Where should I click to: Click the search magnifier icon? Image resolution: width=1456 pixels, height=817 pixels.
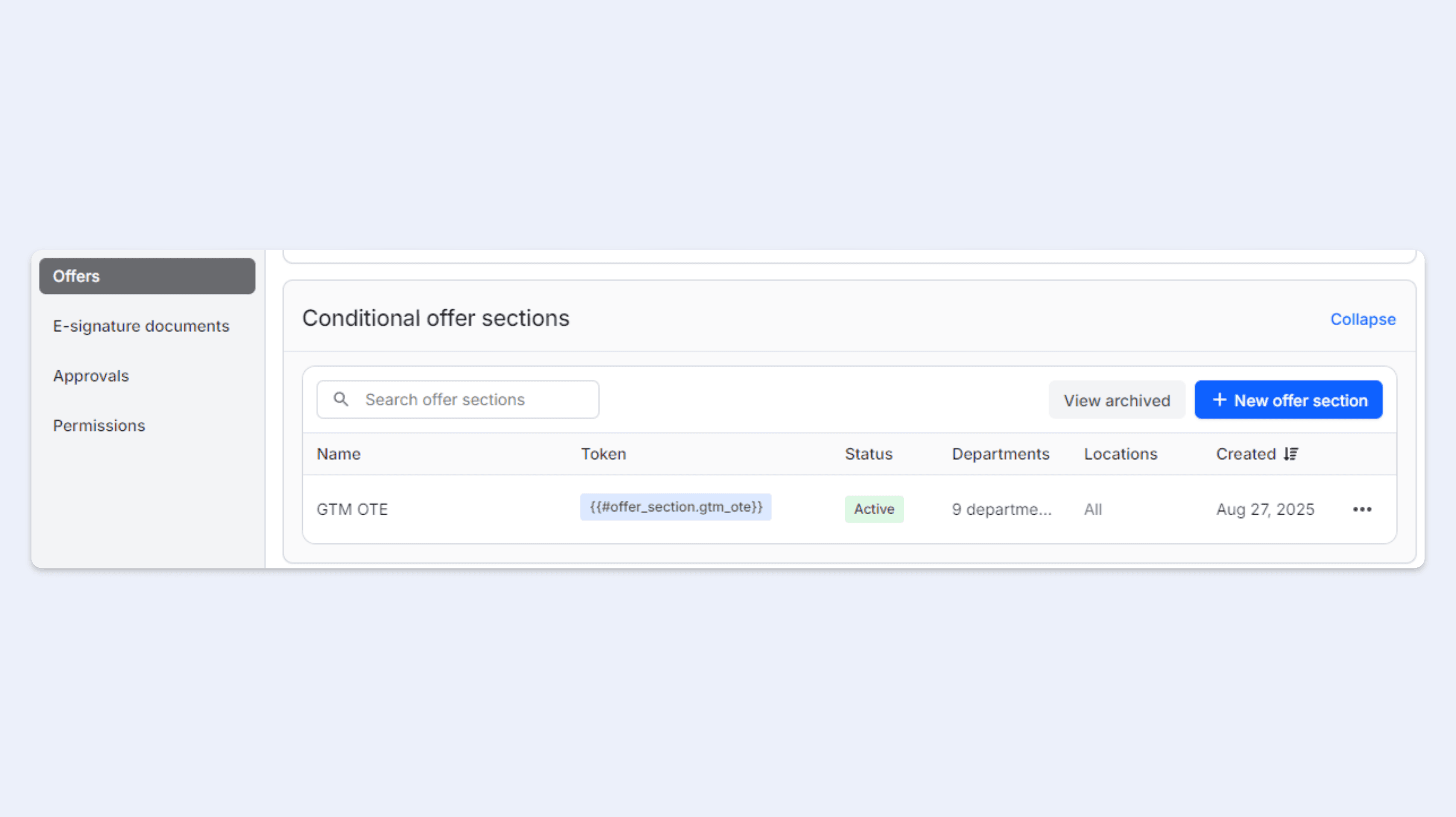click(341, 399)
